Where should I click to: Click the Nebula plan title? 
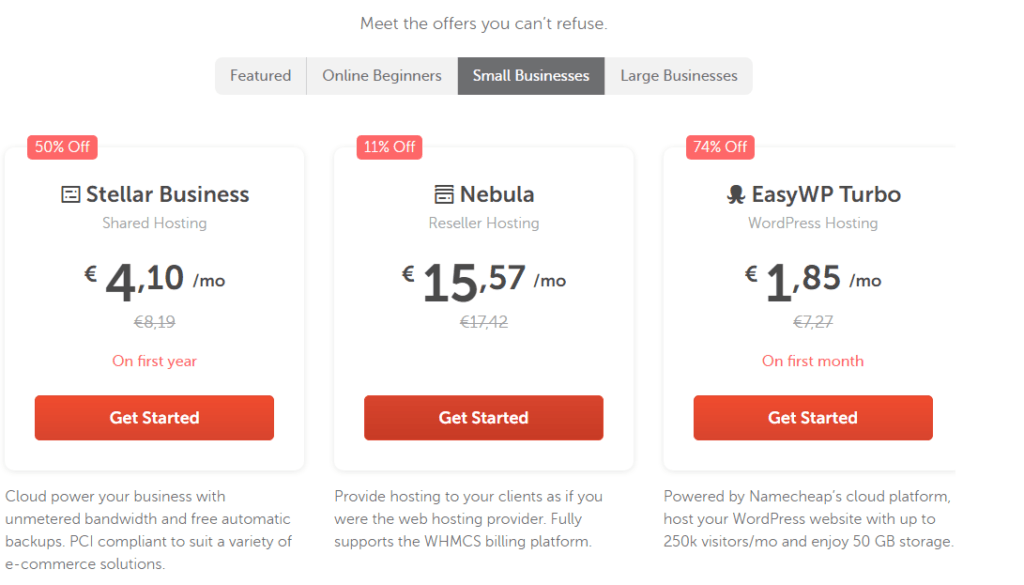coord(497,195)
